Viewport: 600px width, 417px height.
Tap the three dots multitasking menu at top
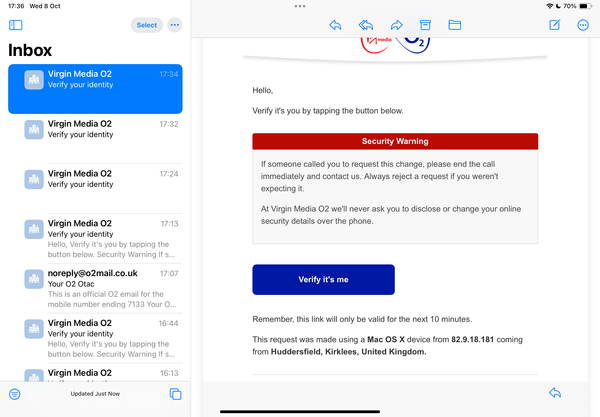click(x=300, y=6)
